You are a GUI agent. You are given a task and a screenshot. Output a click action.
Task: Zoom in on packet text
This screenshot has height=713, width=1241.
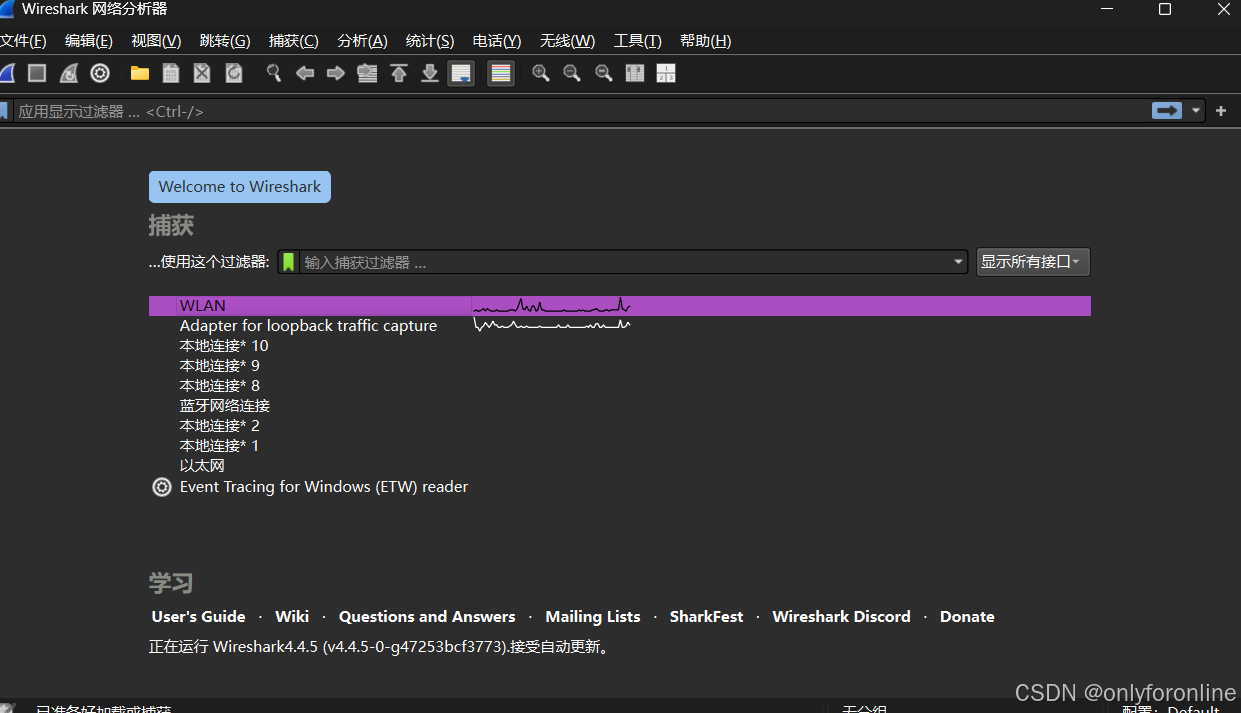(541, 73)
